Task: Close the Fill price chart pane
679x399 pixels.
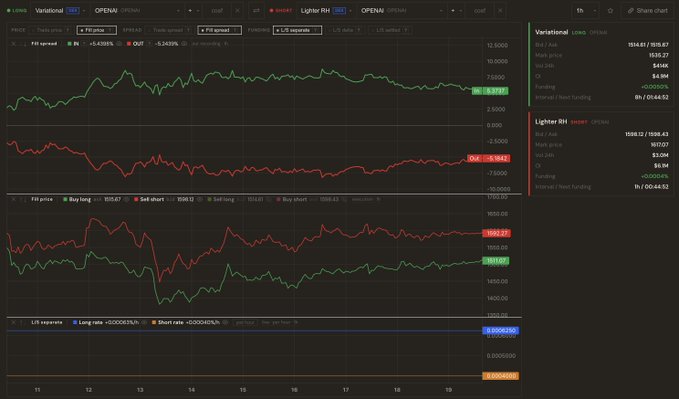Action: pyautogui.click(x=13, y=199)
